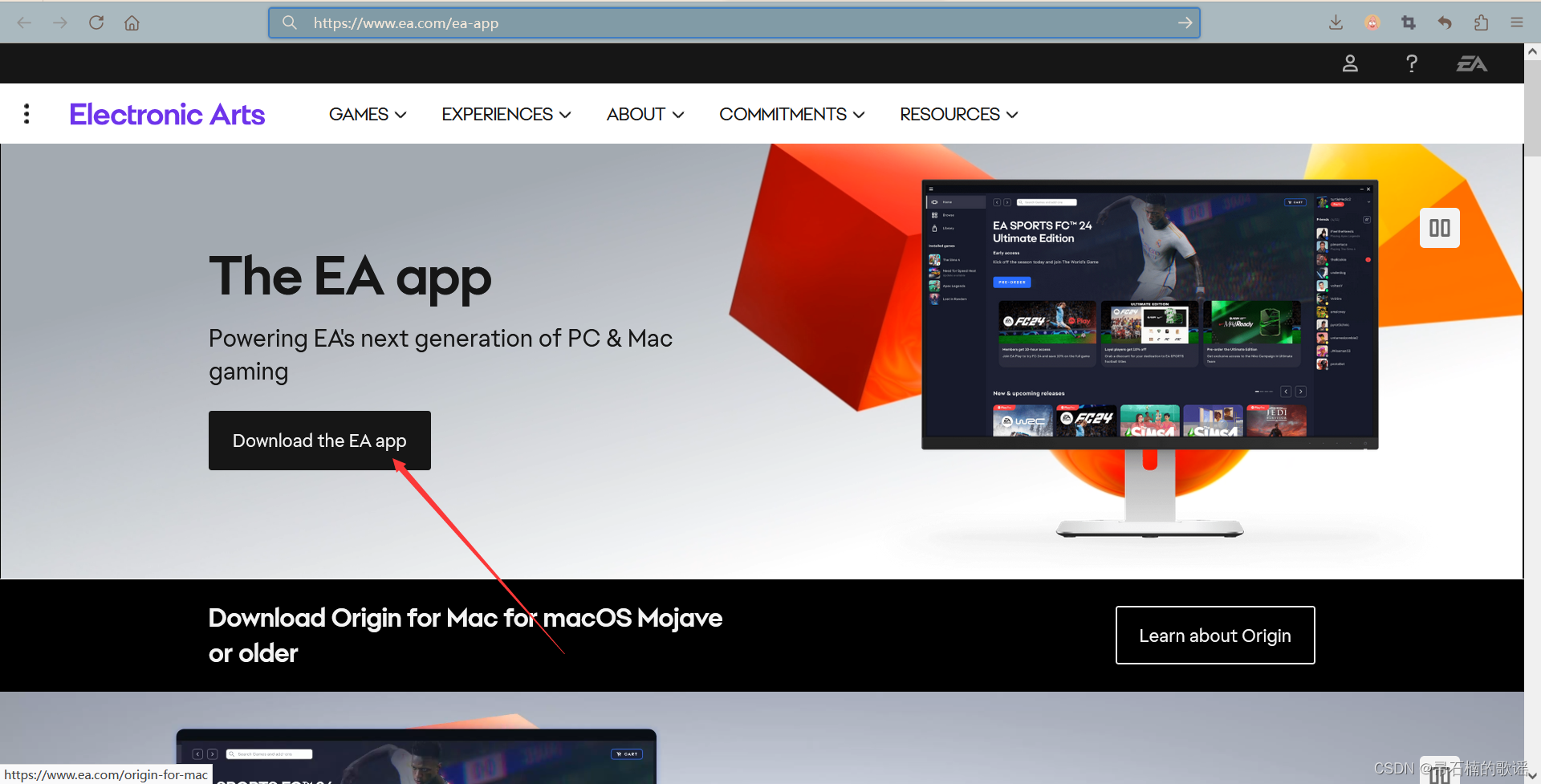The image size is (1541, 784).
Task: Click the EA logo in top bar
Action: pyautogui.click(x=1472, y=63)
